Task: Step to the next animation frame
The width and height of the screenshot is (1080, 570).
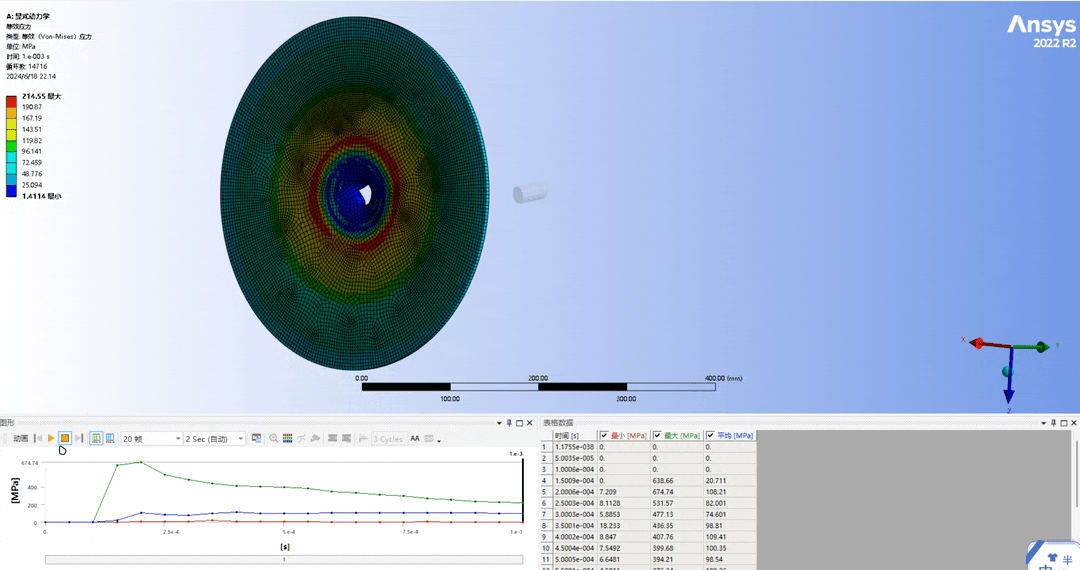Action: click(x=79, y=438)
